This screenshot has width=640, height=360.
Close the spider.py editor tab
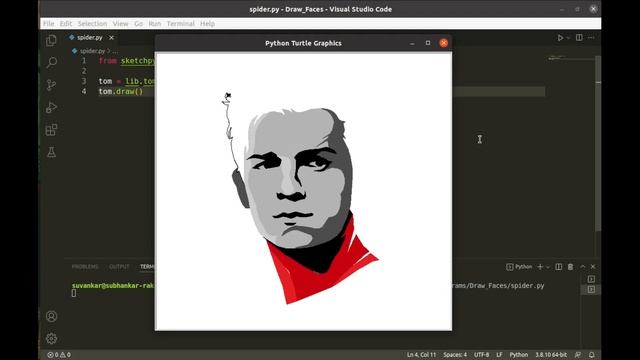pos(111,38)
